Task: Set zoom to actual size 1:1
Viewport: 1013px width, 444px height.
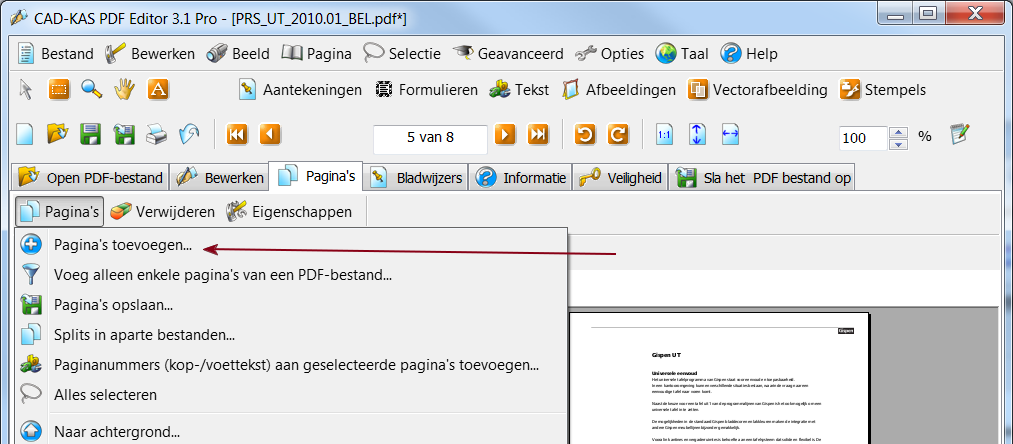Action: click(x=664, y=134)
